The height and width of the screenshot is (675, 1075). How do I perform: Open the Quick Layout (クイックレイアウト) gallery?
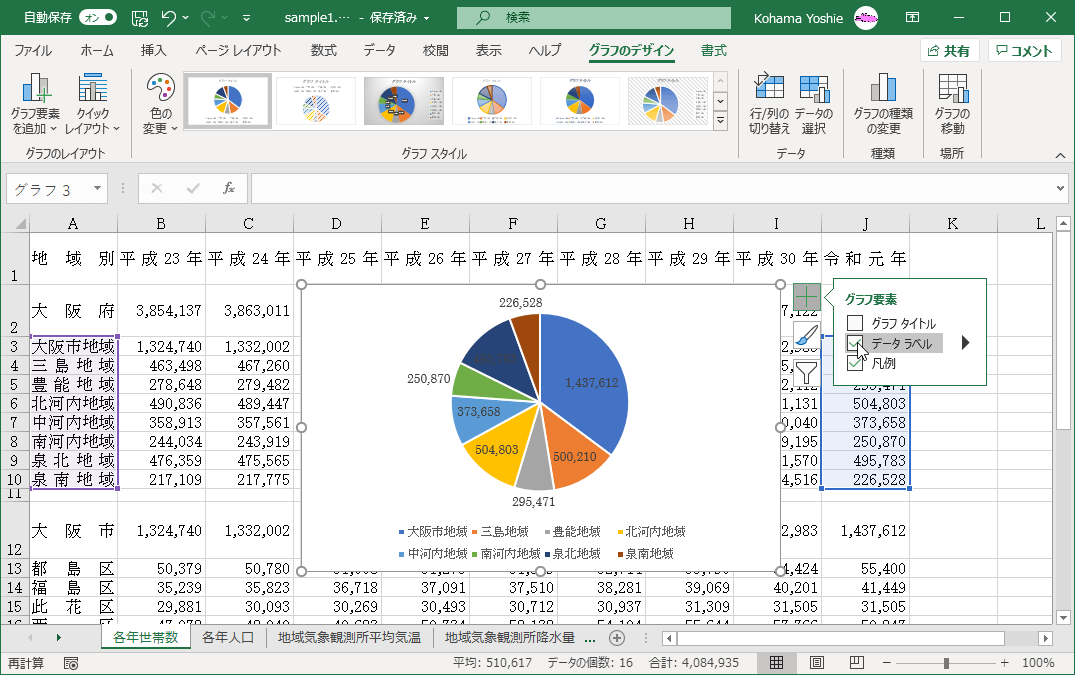(92, 104)
